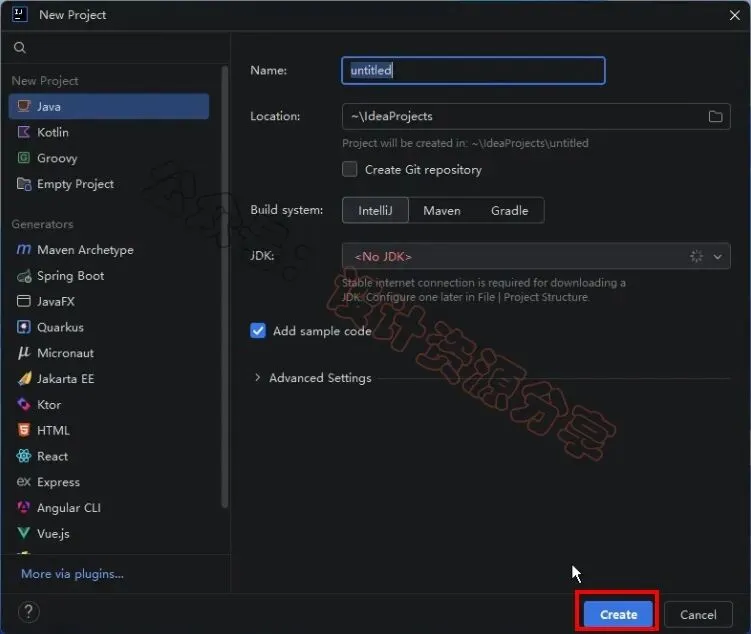
Task: Click the IntelliJ IDEA logo in title bar
Action: coord(20,14)
